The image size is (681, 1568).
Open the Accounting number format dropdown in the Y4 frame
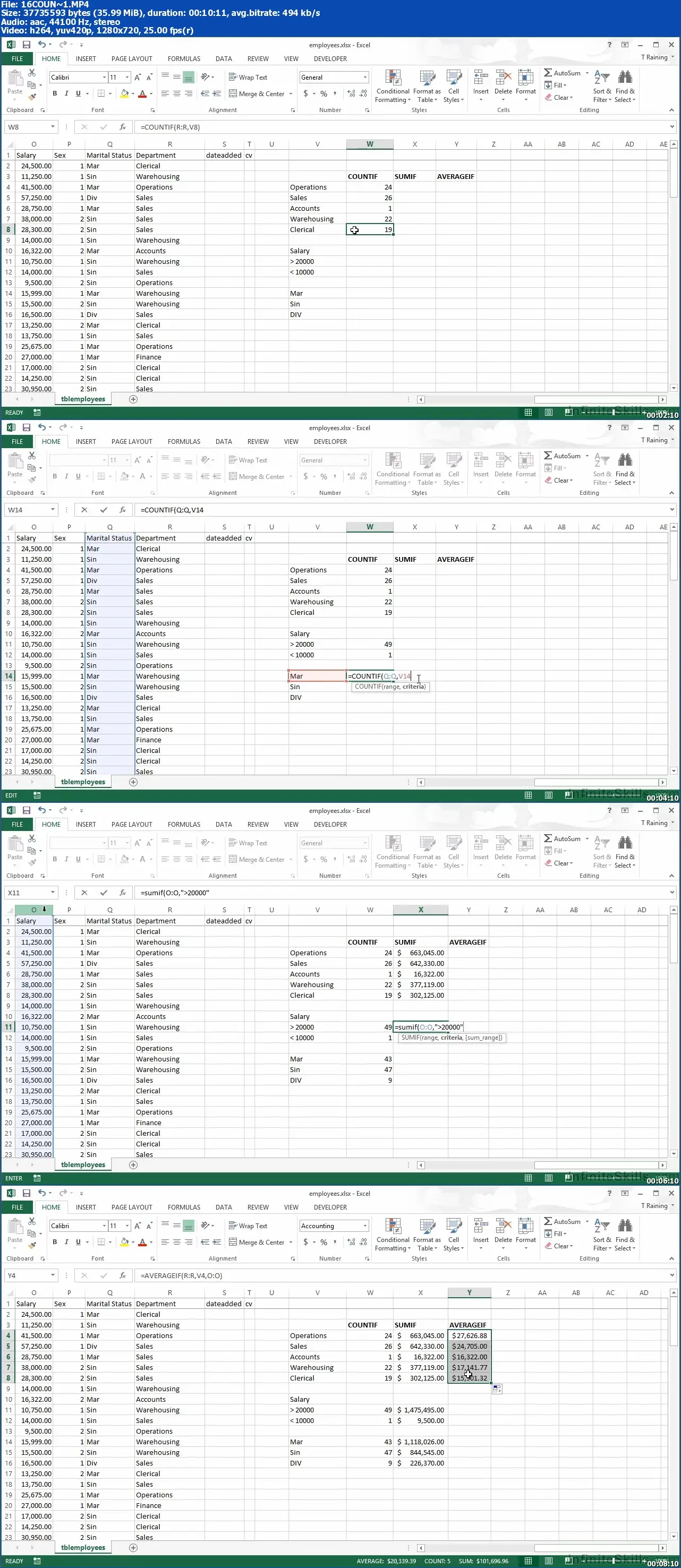click(x=365, y=1226)
